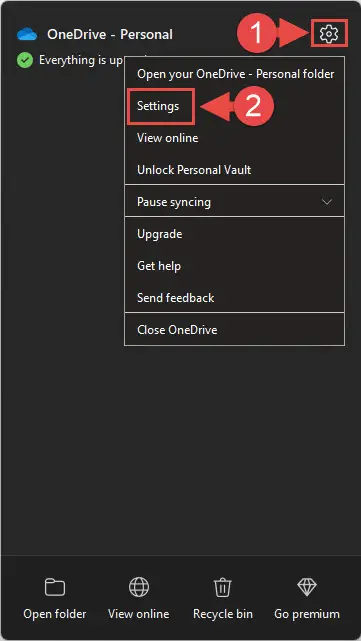Click the Go premium label
This screenshot has height=641, width=361.
click(307, 614)
